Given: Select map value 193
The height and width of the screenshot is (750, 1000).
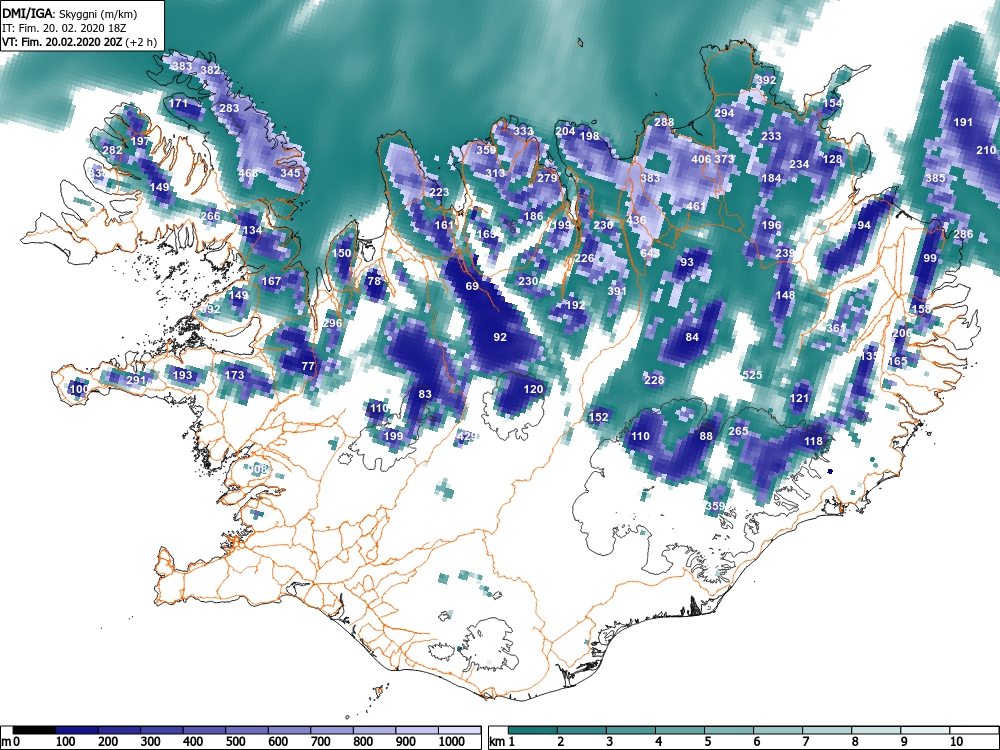Looking at the screenshot, I should pos(182,375).
